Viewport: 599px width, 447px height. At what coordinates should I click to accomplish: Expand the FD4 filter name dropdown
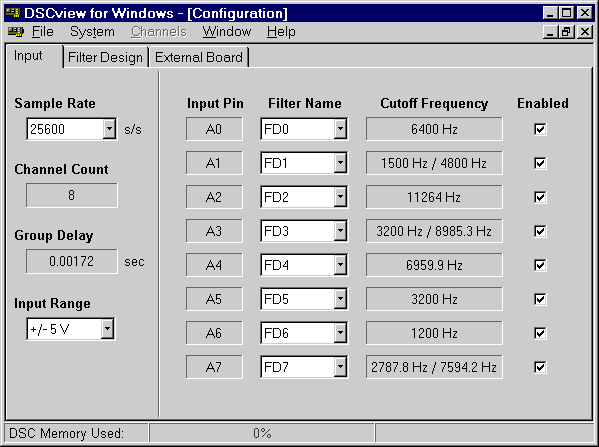point(340,265)
